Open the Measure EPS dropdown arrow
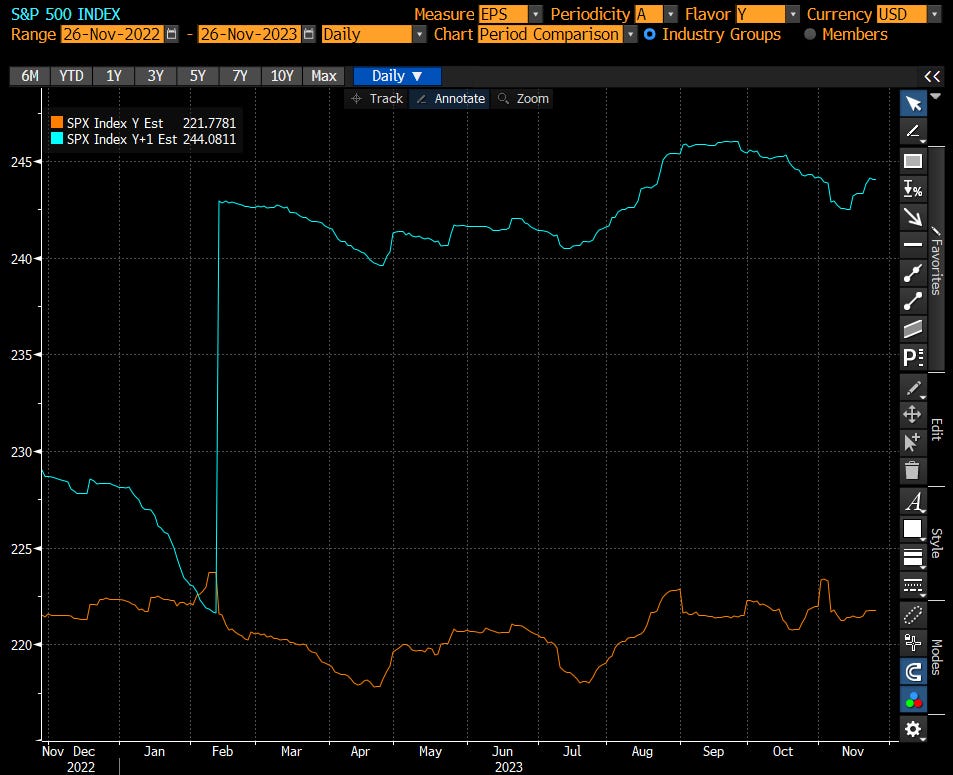Screen dimensions: 953x775 (535, 14)
